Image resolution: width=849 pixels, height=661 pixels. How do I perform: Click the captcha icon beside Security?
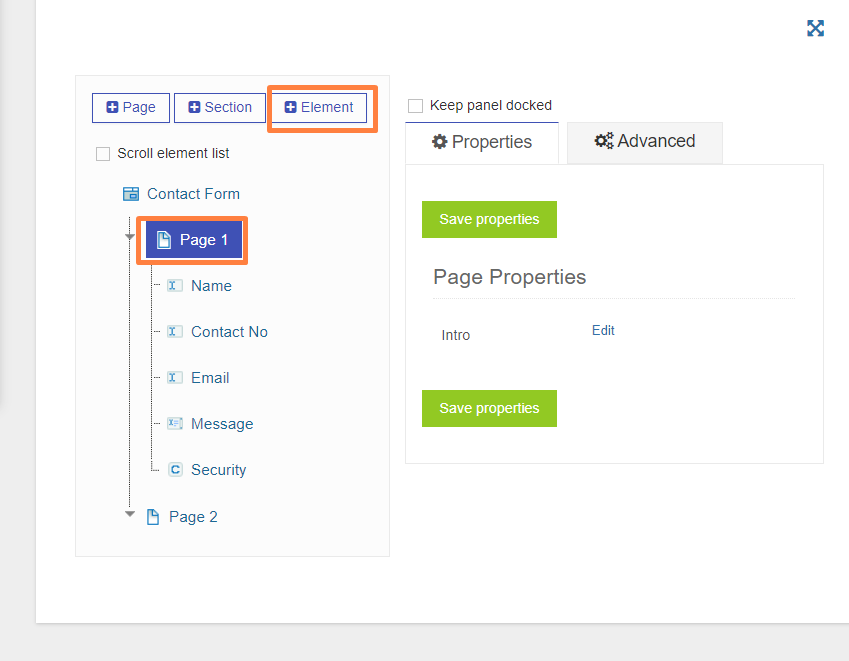[175, 469]
